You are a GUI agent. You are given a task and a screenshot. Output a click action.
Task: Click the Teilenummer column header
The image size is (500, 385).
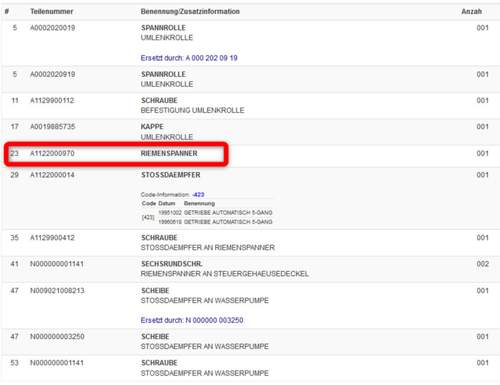(x=52, y=11)
